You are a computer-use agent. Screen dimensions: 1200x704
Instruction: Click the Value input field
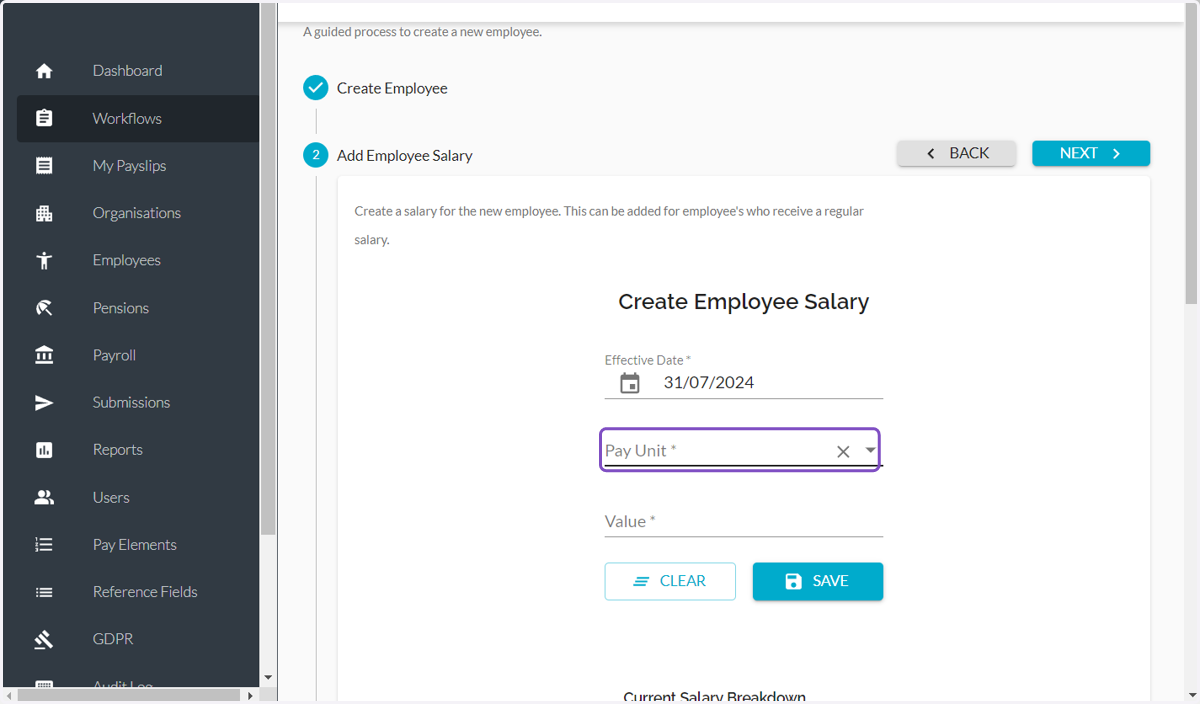pyautogui.click(x=744, y=521)
